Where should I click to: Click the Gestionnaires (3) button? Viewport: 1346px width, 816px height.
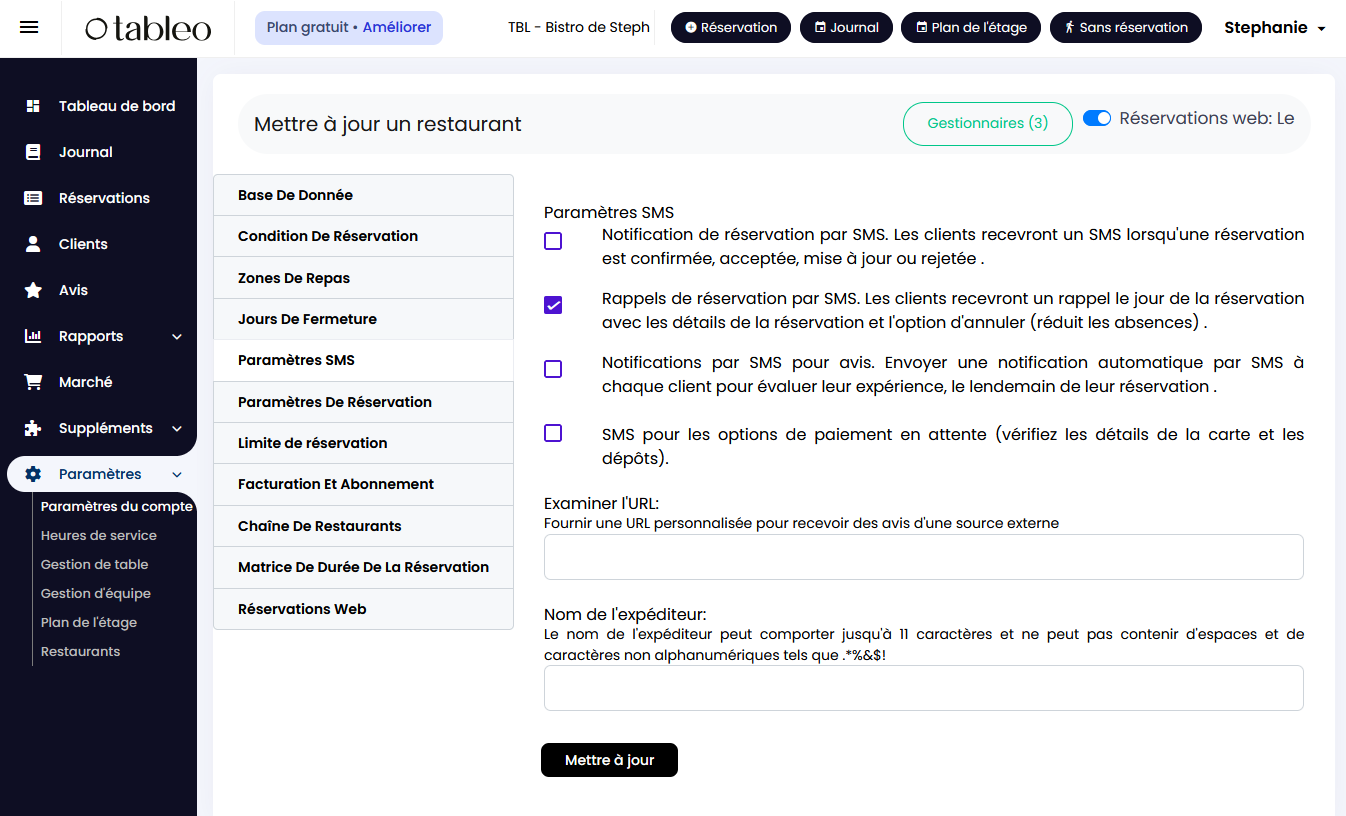coord(988,123)
